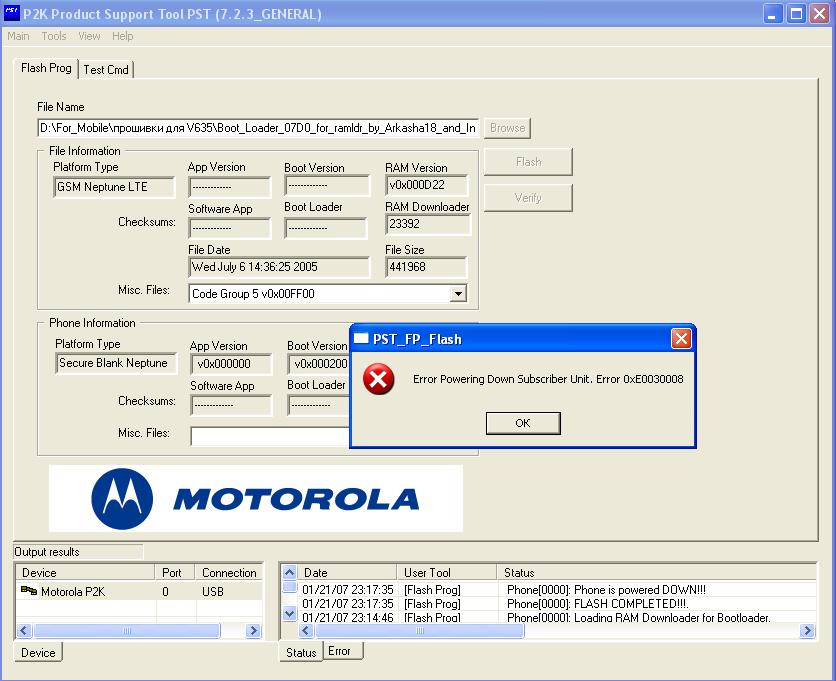This screenshot has height=681, width=836.
Task: Switch to the Status log tab
Action: coord(301,652)
